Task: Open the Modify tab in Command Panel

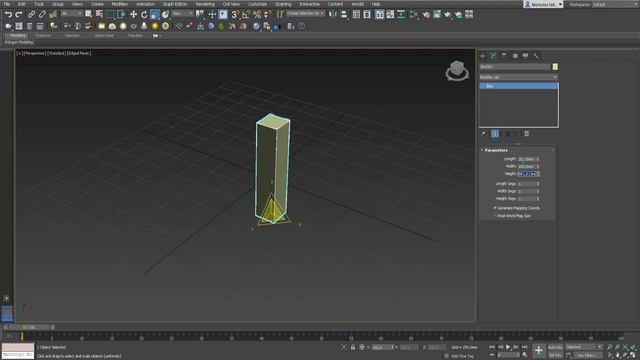Action: tap(493, 56)
